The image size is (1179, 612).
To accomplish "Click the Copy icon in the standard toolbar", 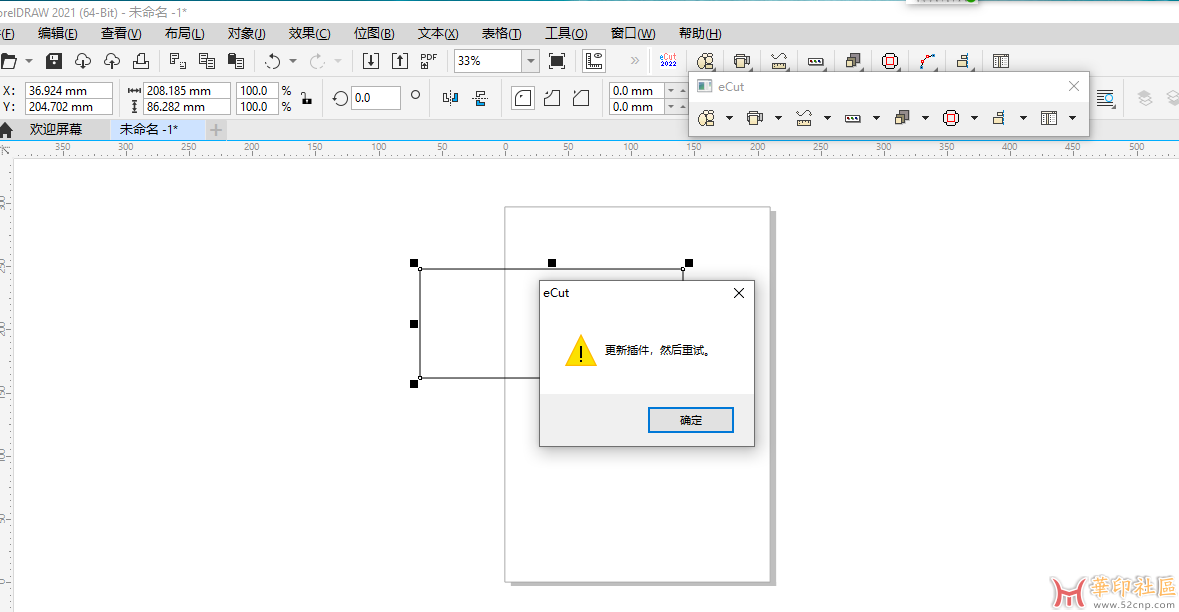I will click(x=207, y=61).
